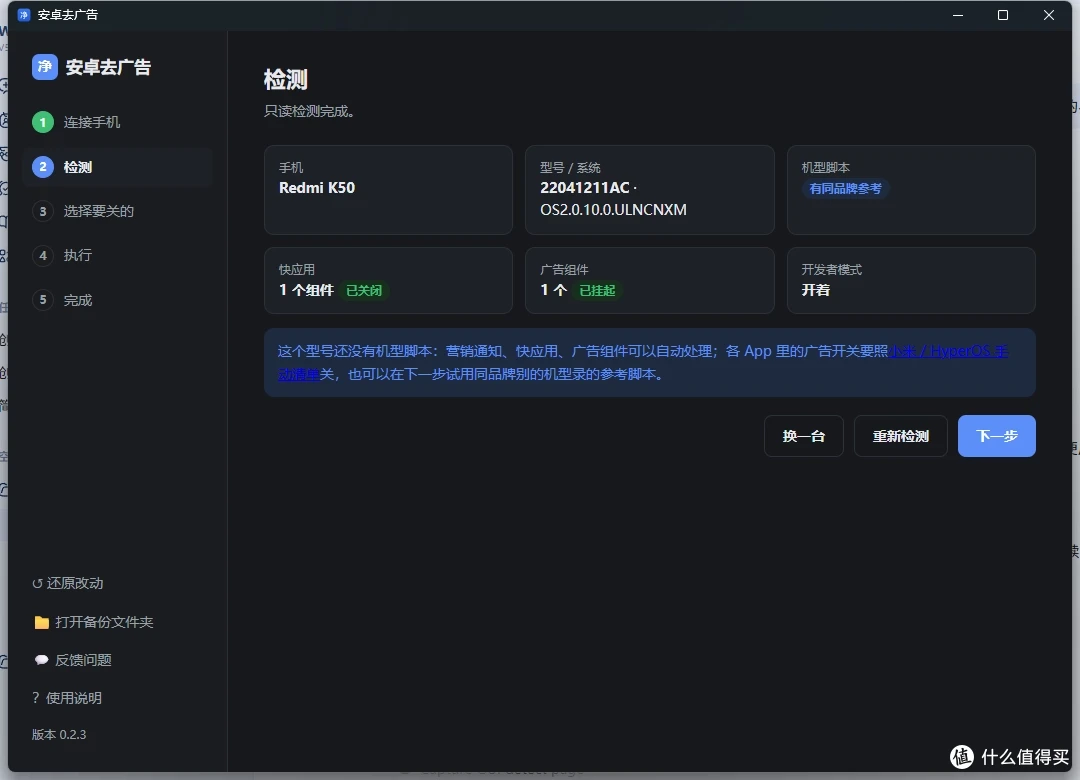Click the 已挂起 status badge
The width and height of the screenshot is (1080, 780).
coord(597,291)
